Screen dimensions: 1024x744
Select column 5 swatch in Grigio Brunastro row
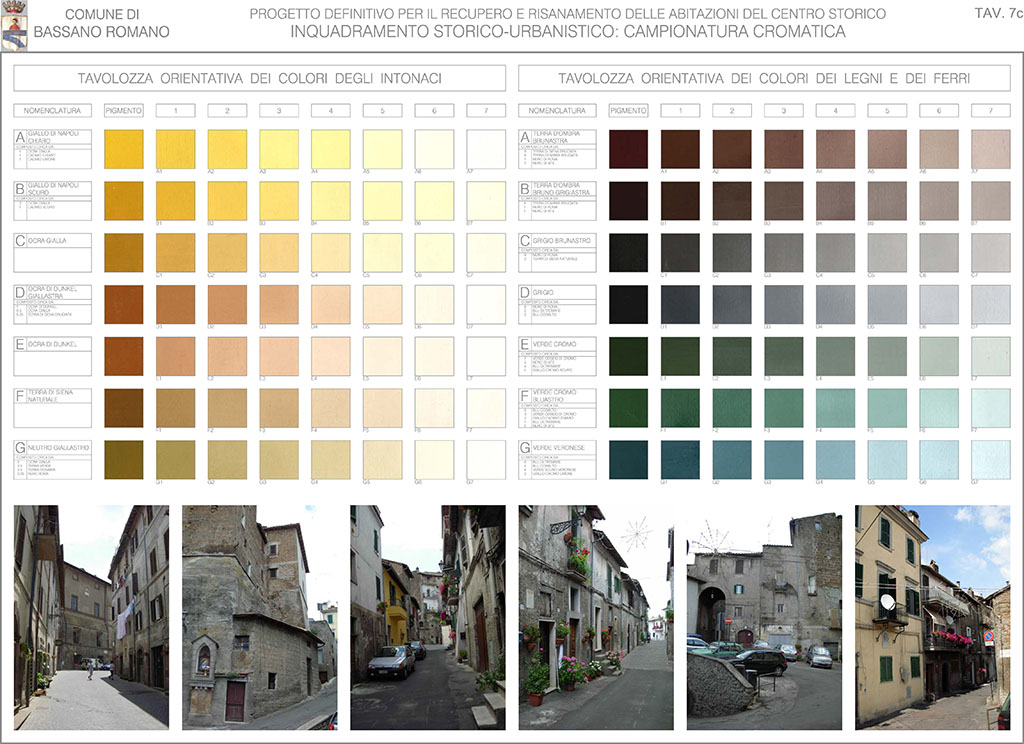pos(888,253)
